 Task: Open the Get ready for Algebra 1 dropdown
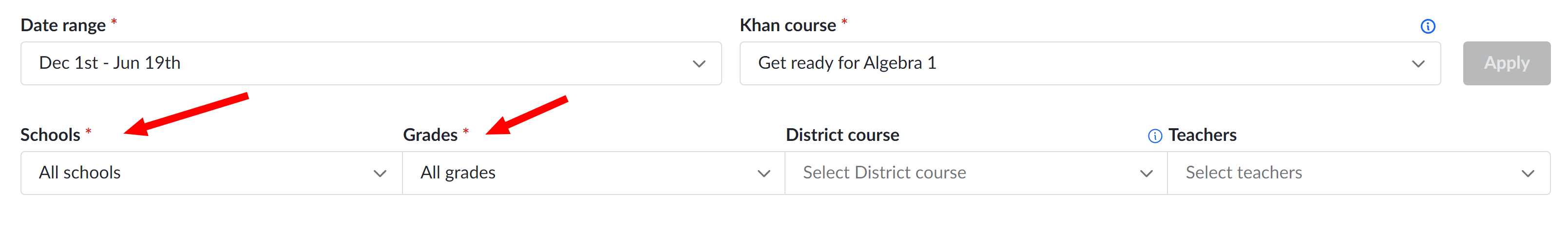(x=1090, y=63)
